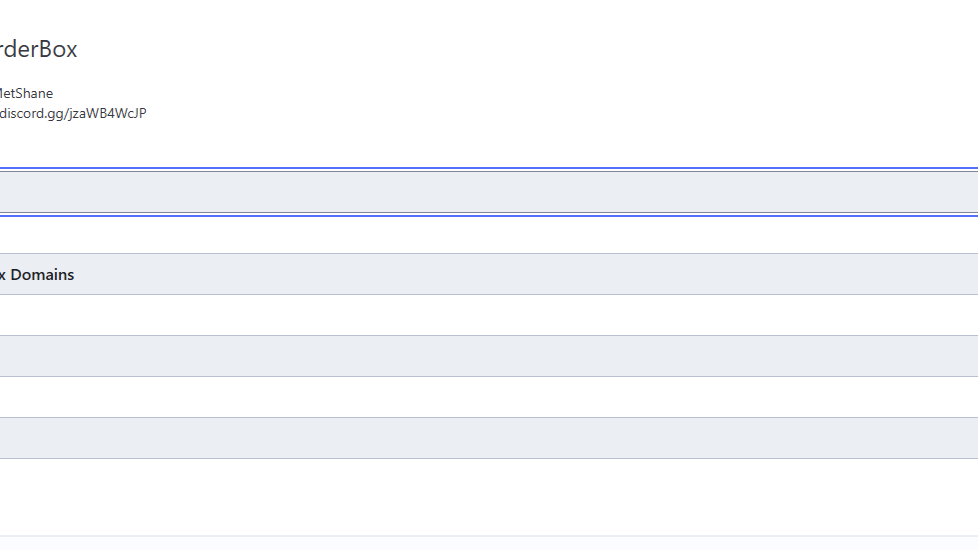Image resolution: width=978 pixels, height=550 pixels.
Task: Click the MetShane author name
Action: (27, 93)
